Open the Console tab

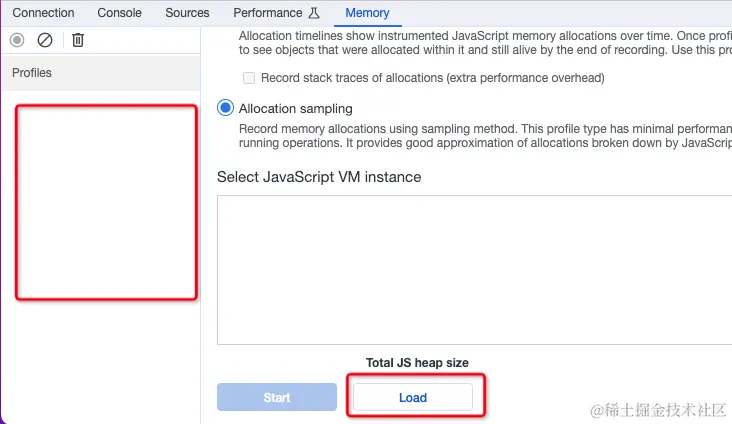pos(120,13)
